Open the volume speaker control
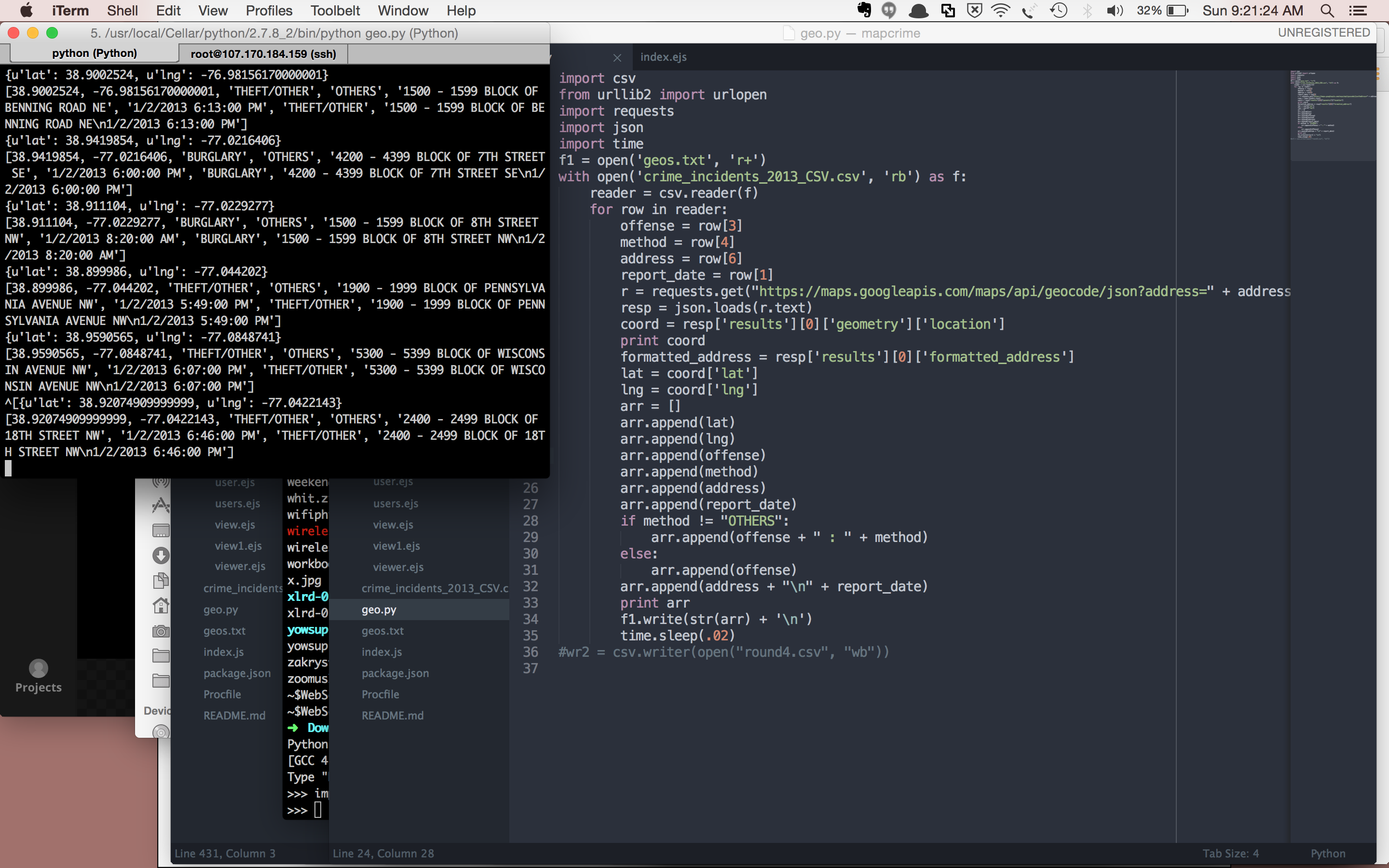Viewport: 1389px width, 868px height. coord(1114,10)
